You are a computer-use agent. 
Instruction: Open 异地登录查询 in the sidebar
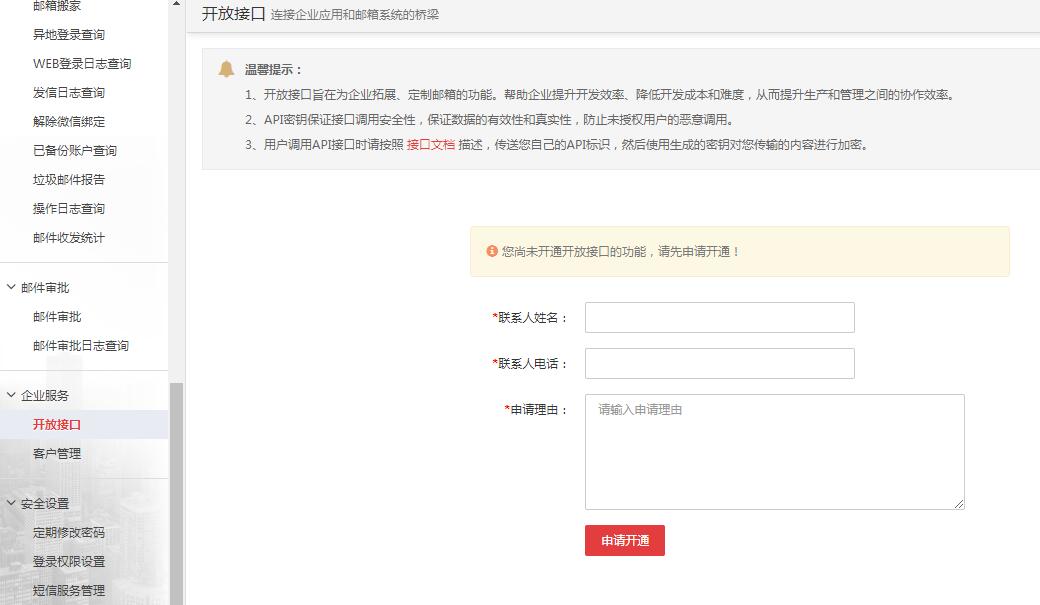(x=69, y=35)
